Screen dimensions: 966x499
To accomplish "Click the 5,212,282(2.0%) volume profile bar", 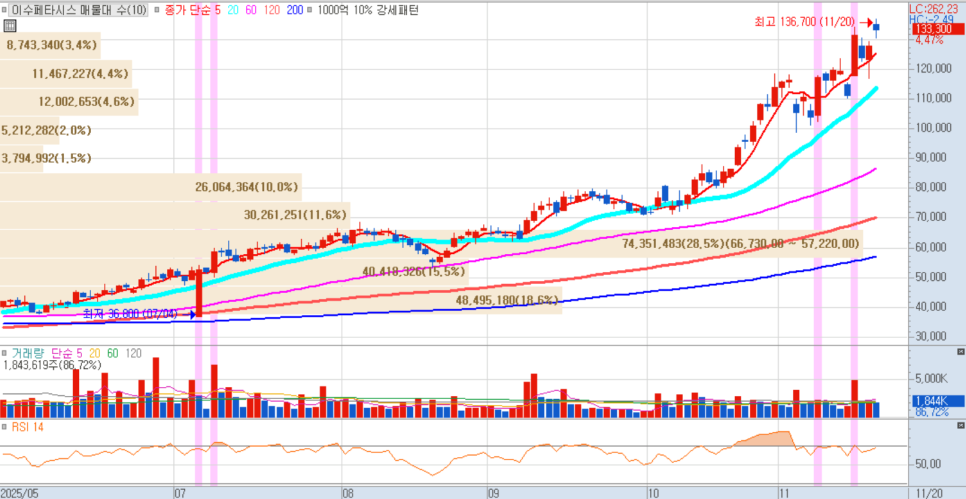I will click(30, 130).
